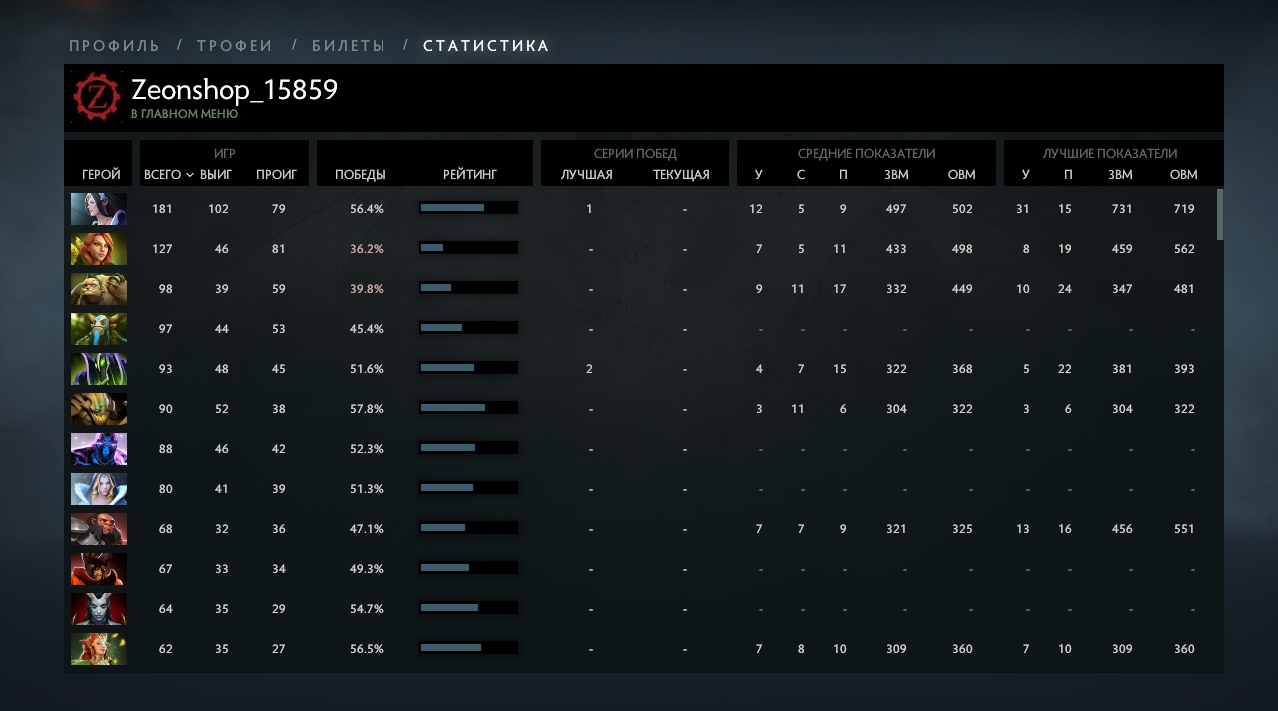1278x711 pixels.
Task: Sort by the РЕЙТИНГ column header
Action: (470, 175)
